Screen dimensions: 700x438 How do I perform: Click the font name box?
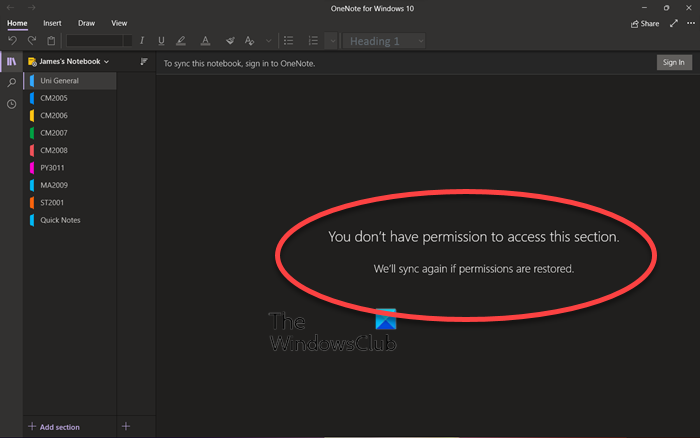point(95,41)
